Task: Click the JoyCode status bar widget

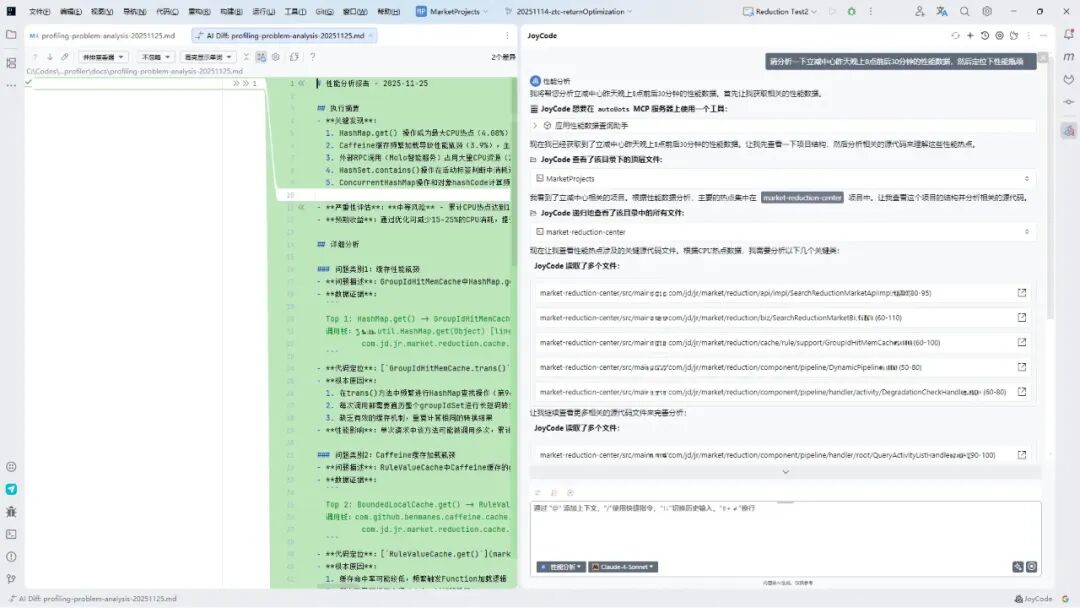Action: pyautogui.click(x=1034, y=599)
